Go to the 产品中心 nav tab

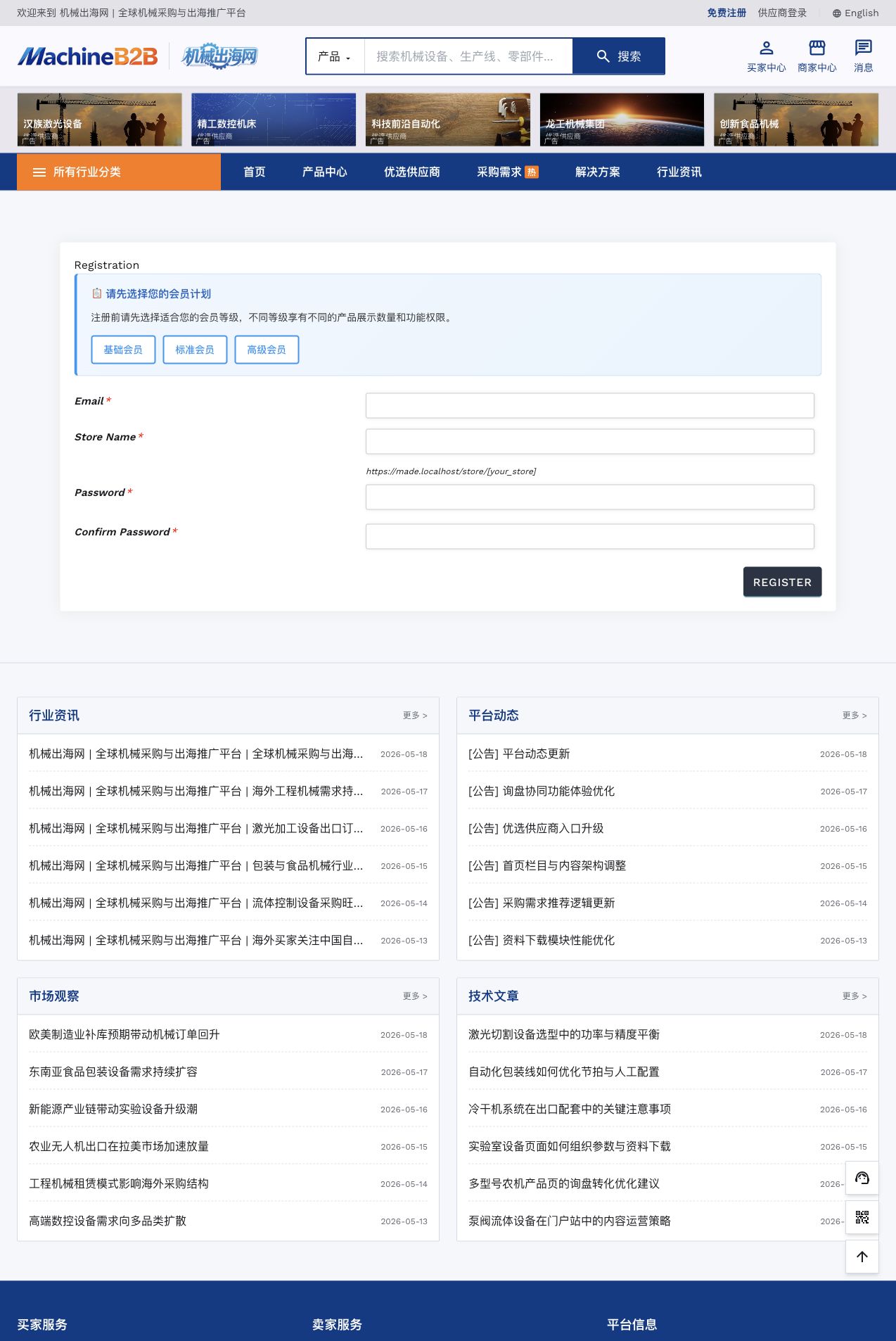coord(324,172)
